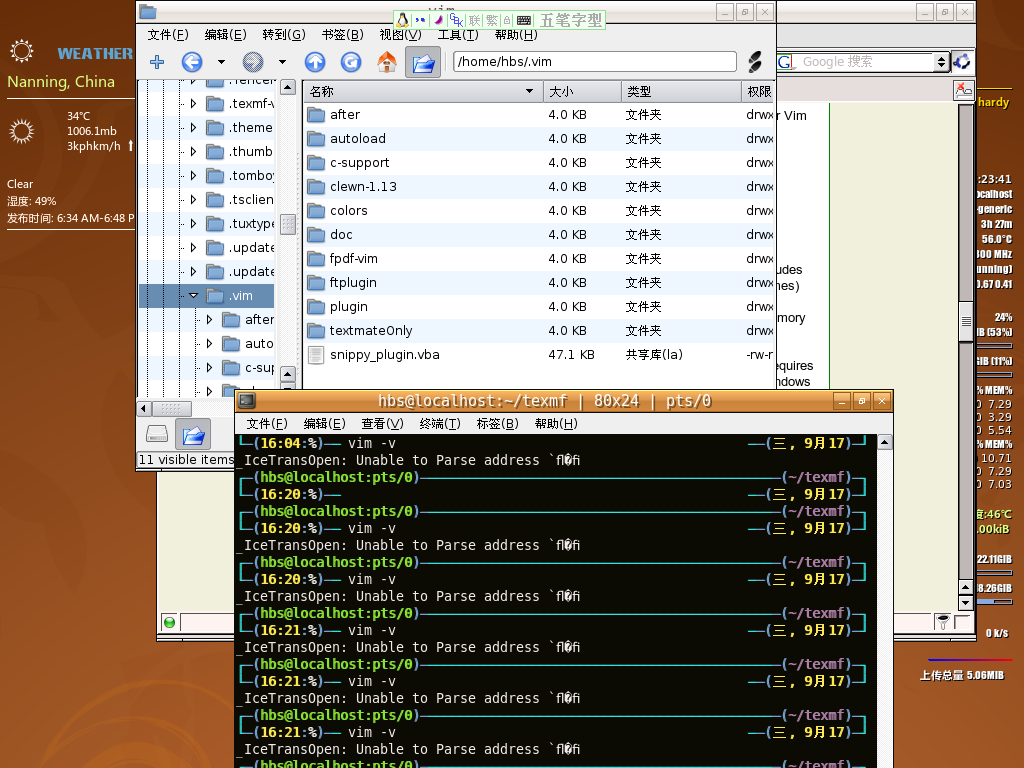Expand the .tsclien tree node
1024x768 pixels.
pyautogui.click(x=193, y=199)
